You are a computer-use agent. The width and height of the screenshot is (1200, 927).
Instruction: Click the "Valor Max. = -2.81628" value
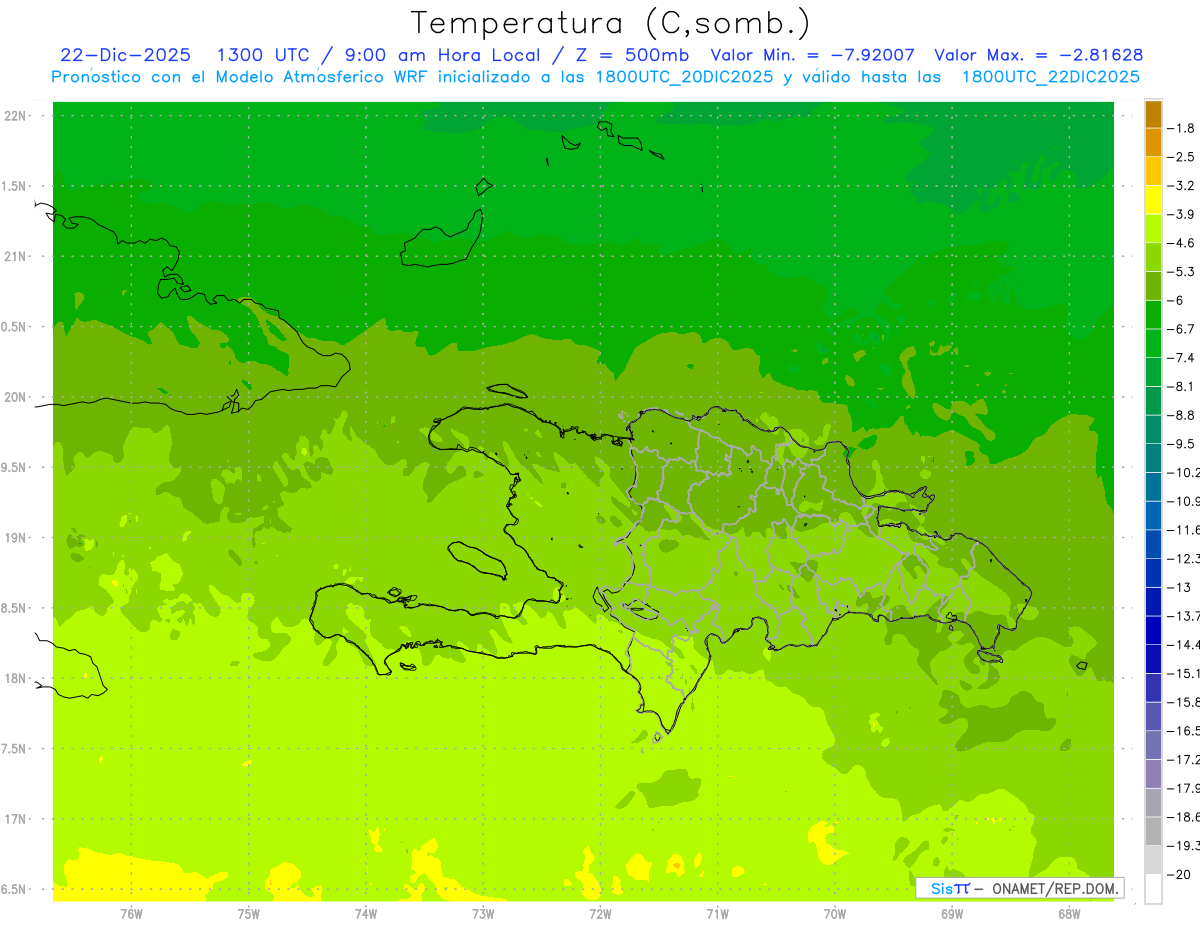click(x=1038, y=55)
